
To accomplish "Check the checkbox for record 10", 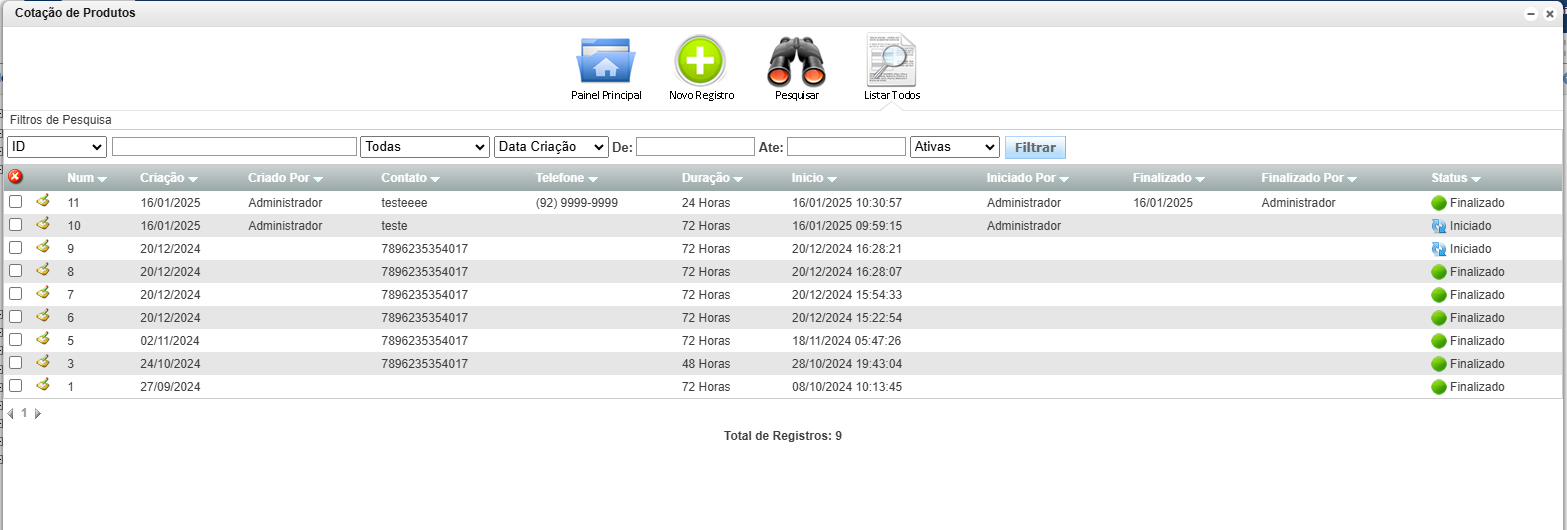I will pyautogui.click(x=15, y=225).
